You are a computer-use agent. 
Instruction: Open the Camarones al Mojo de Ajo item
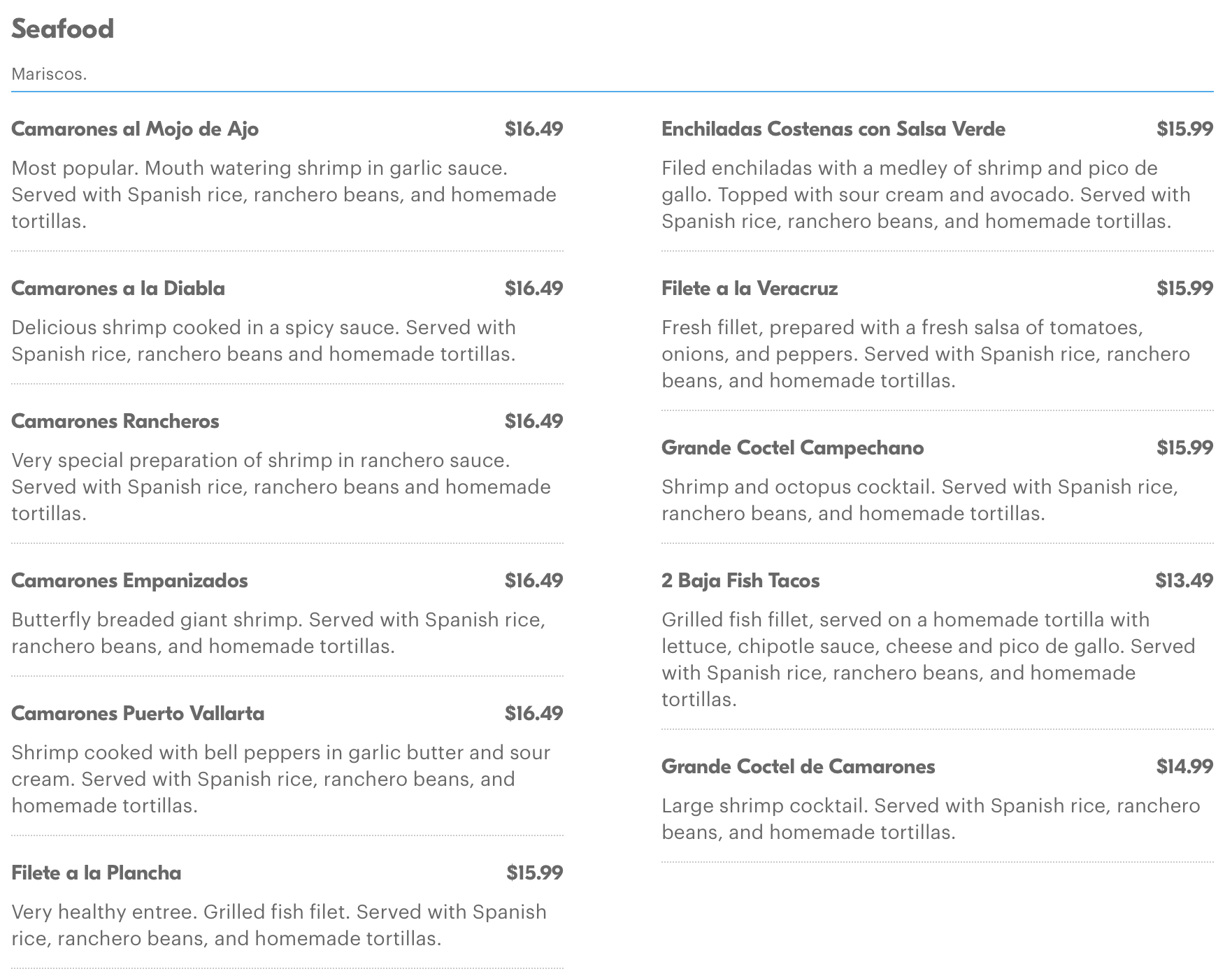point(135,129)
